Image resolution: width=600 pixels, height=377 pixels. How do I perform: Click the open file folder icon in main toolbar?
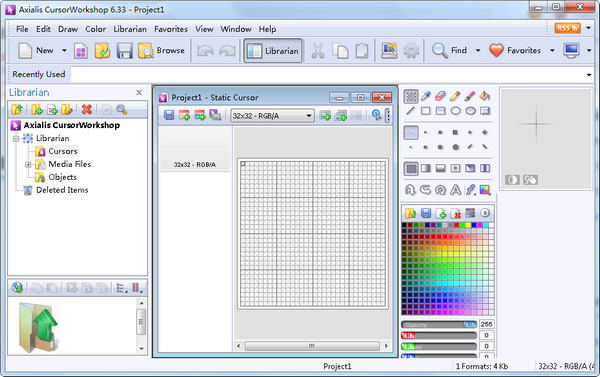(102, 51)
